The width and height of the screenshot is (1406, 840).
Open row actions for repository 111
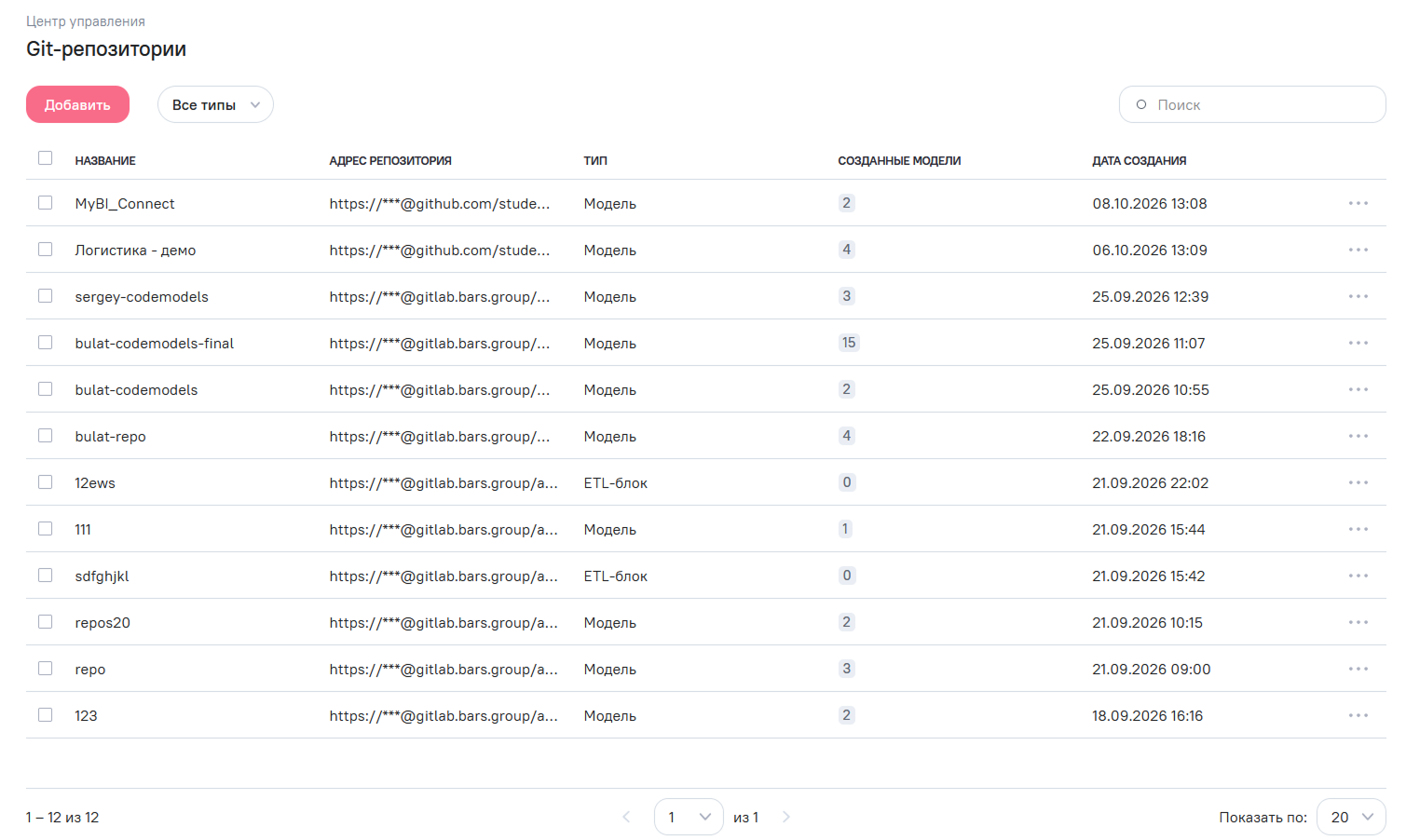tap(1358, 529)
